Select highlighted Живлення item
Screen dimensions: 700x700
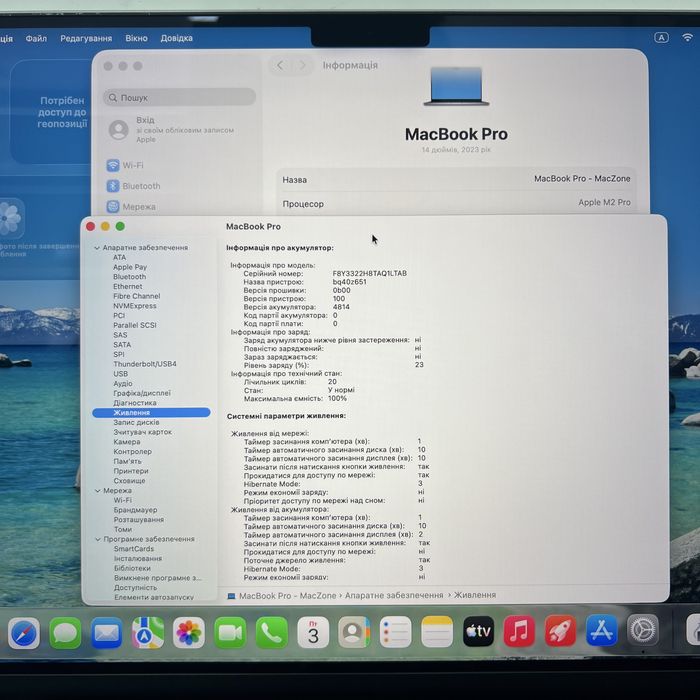point(151,412)
